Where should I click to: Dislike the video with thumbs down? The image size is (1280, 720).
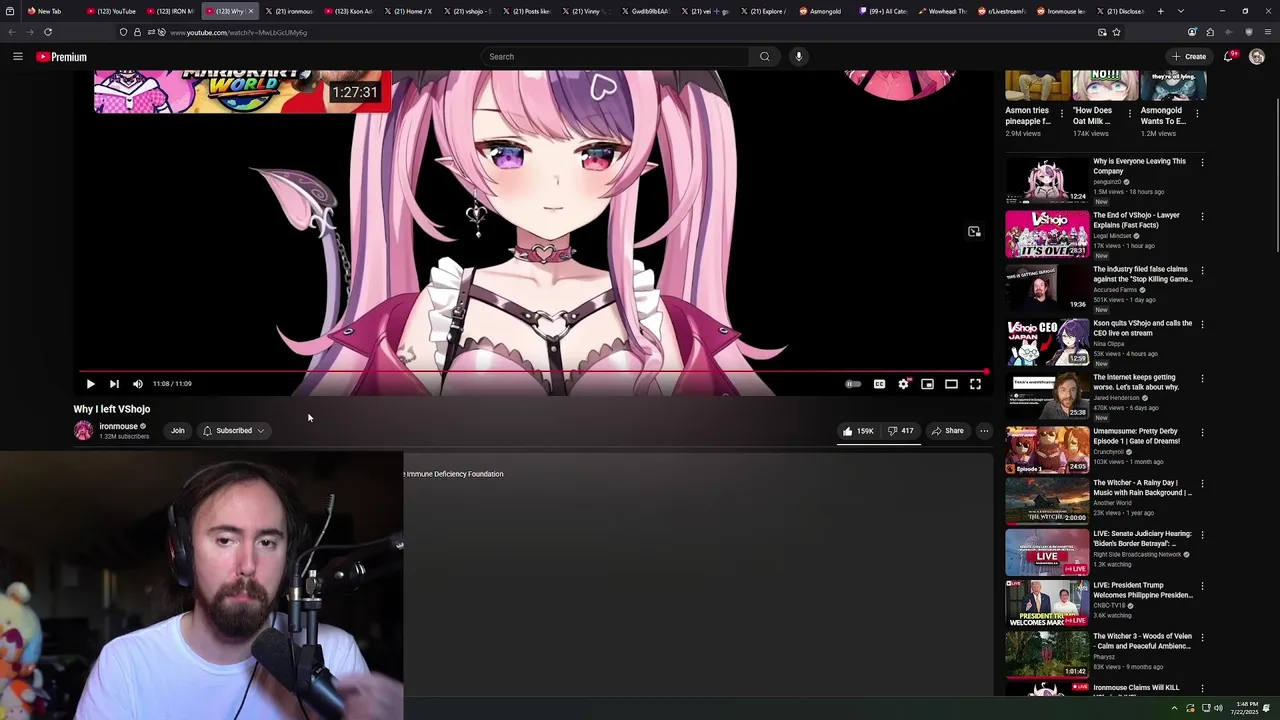[901, 431]
